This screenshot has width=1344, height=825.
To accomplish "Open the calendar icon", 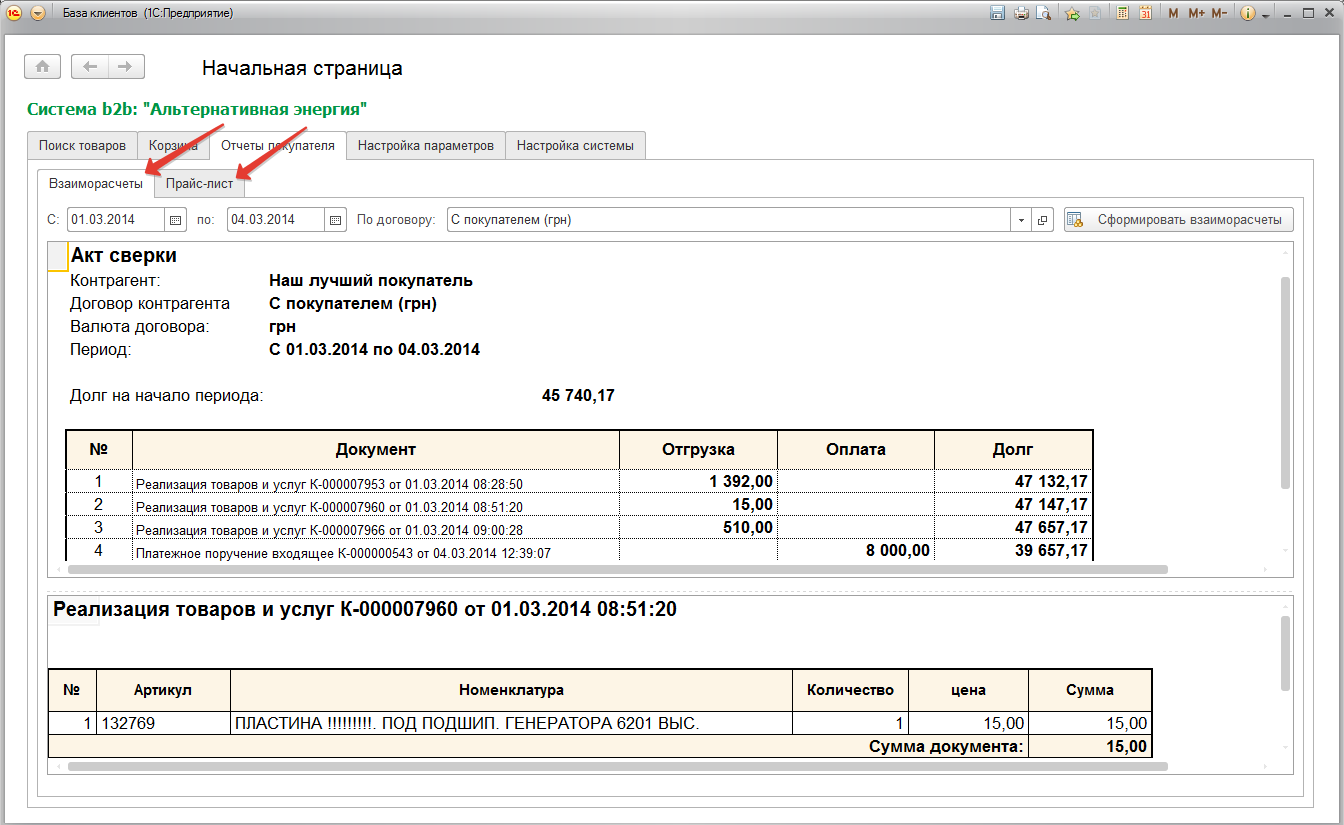I will 1146,13.
